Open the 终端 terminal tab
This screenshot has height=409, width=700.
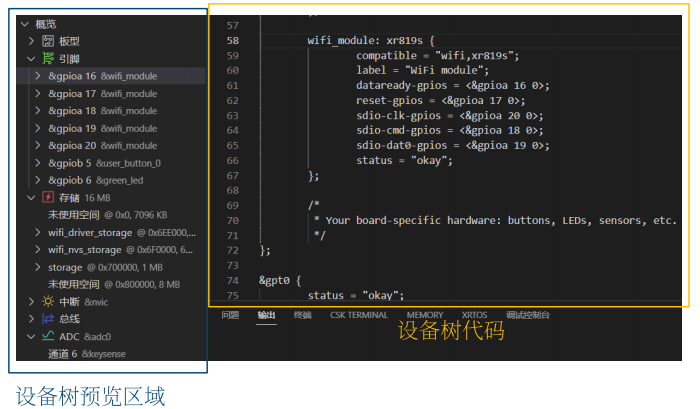302,315
